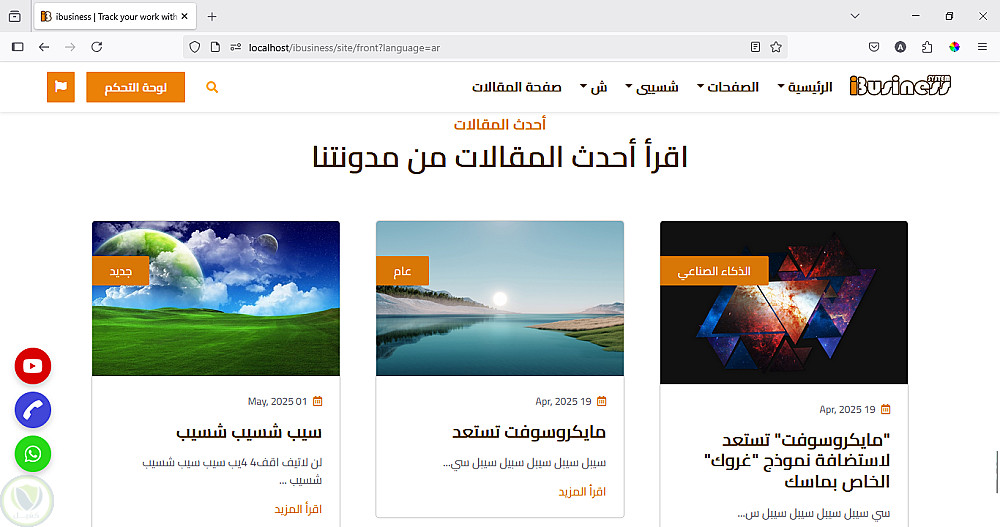Open Firefox hamburger application menu
The width and height of the screenshot is (1000, 527).
pos(982,47)
